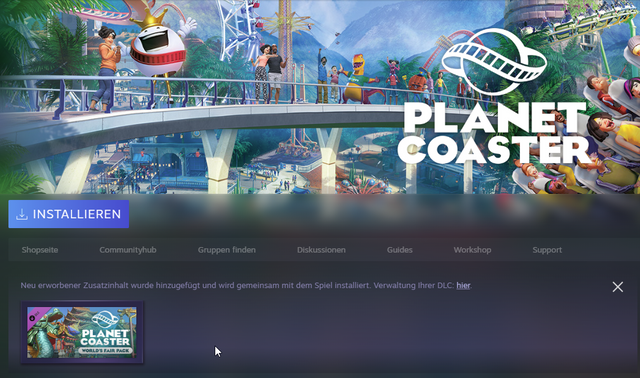Open the Shopseite tab

pyautogui.click(x=40, y=250)
